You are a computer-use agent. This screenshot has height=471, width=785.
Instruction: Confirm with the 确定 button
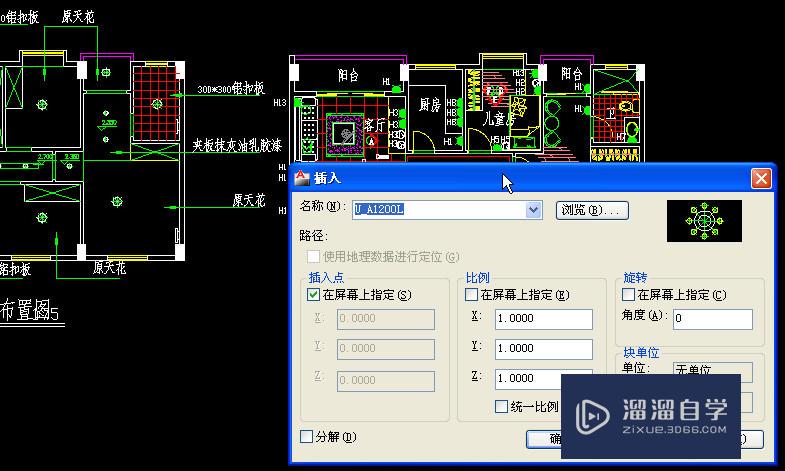544,439
